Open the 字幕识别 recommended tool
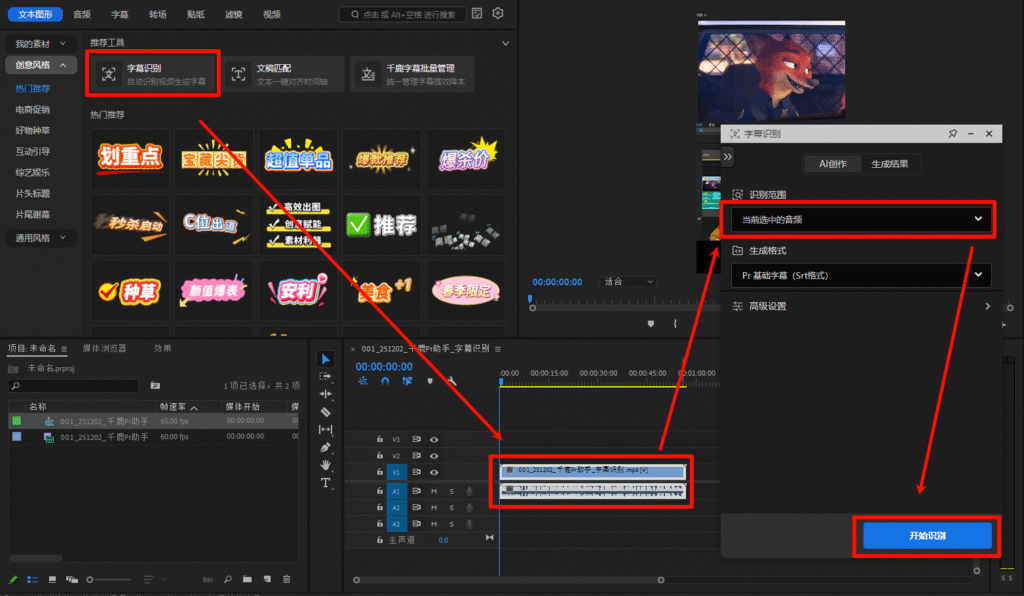The image size is (1024, 596). 152,74
